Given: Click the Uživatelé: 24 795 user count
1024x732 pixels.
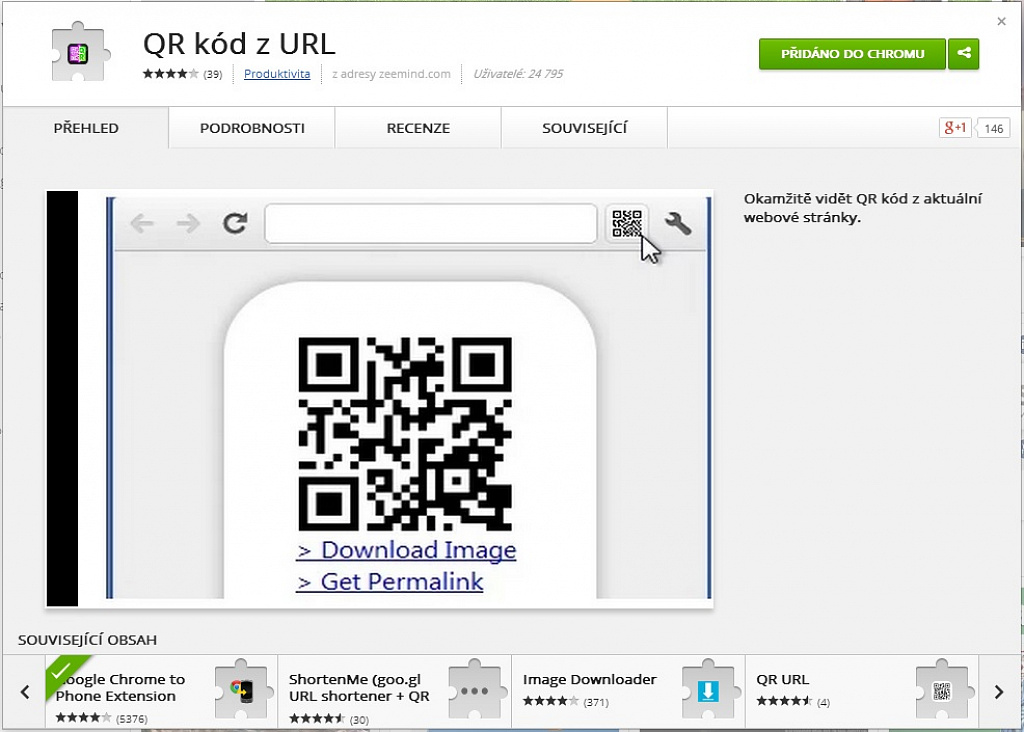Looking at the screenshot, I should coord(518,74).
